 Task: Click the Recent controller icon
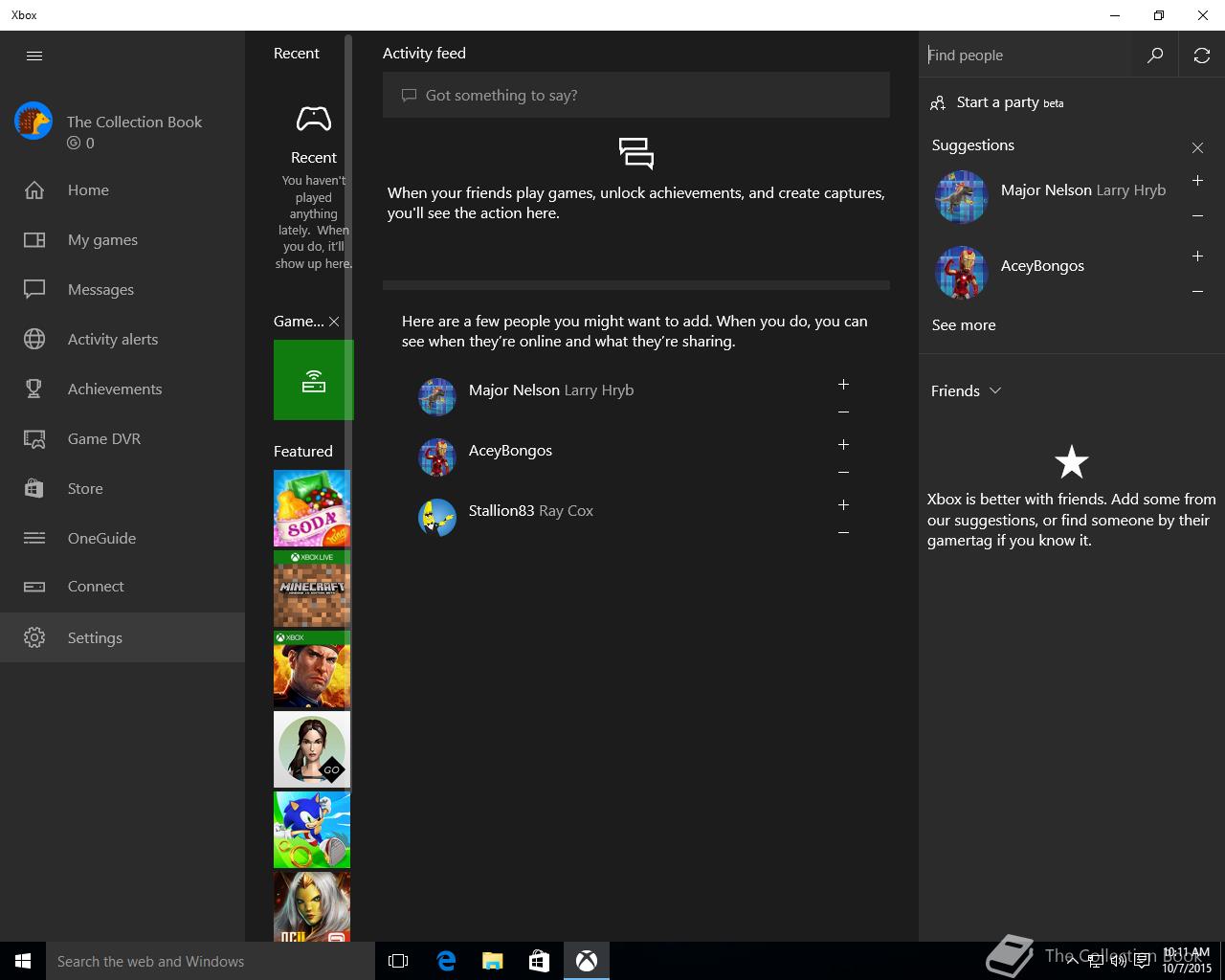[x=314, y=120]
